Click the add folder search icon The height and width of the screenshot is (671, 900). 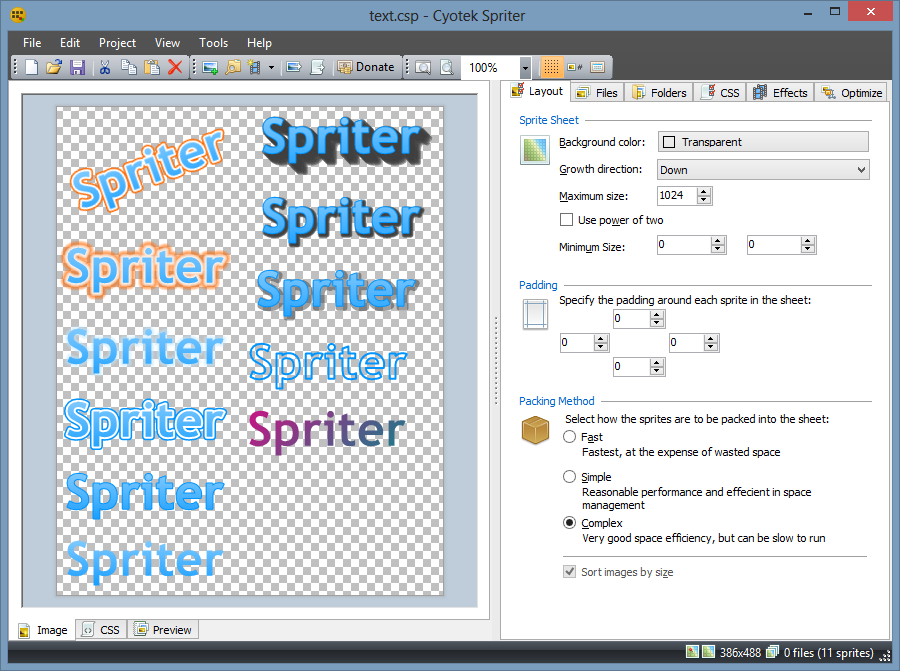tap(233, 67)
